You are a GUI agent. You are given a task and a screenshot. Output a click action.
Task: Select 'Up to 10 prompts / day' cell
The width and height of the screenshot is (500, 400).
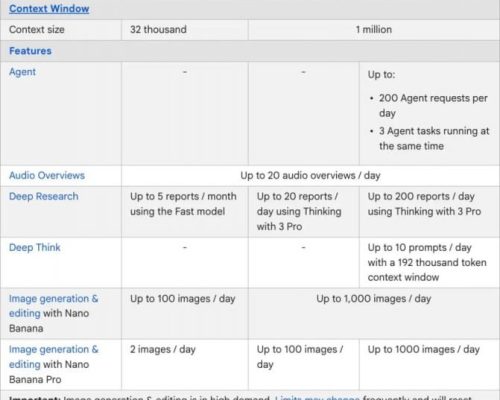pyautogui.click(x=429, y=263)
